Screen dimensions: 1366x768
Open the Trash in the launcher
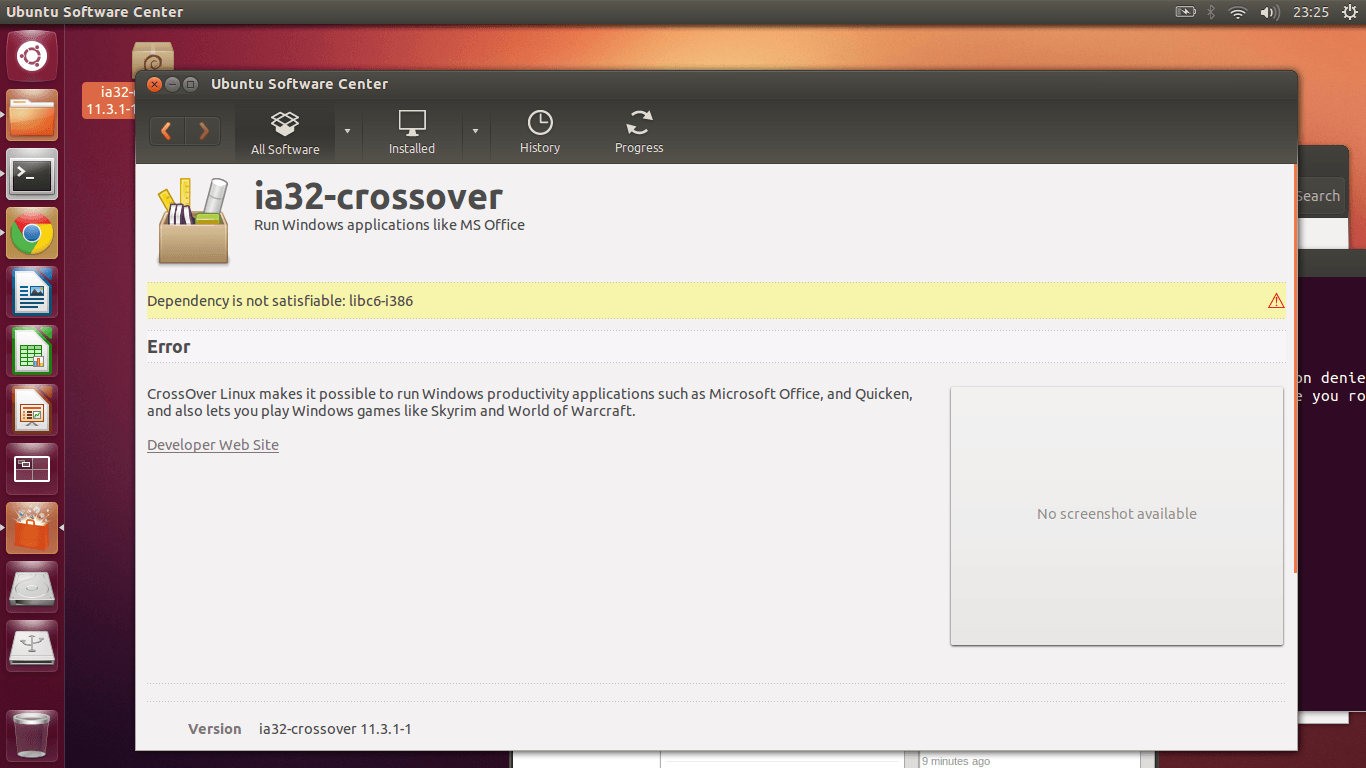click(x=32, y=736)
